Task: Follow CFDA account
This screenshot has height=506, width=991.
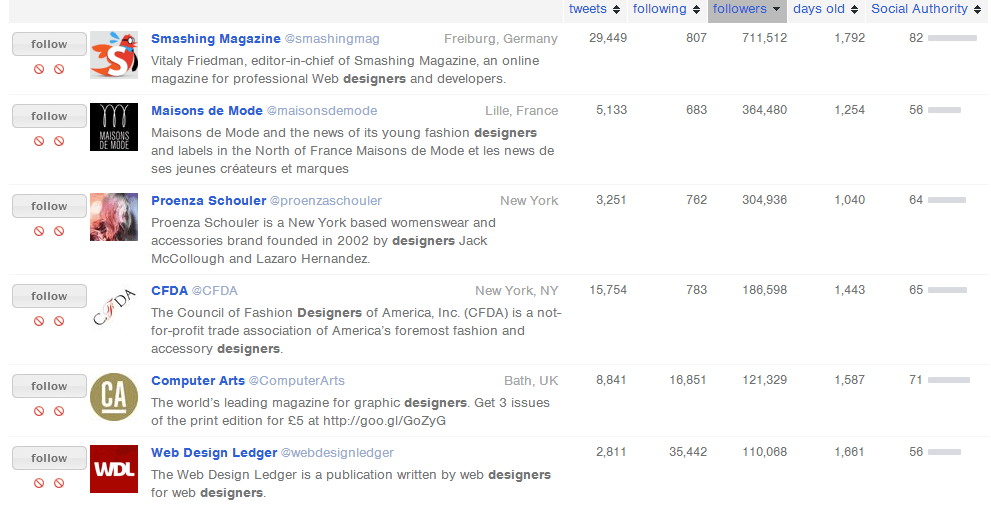Action: (x=49, y=296)
